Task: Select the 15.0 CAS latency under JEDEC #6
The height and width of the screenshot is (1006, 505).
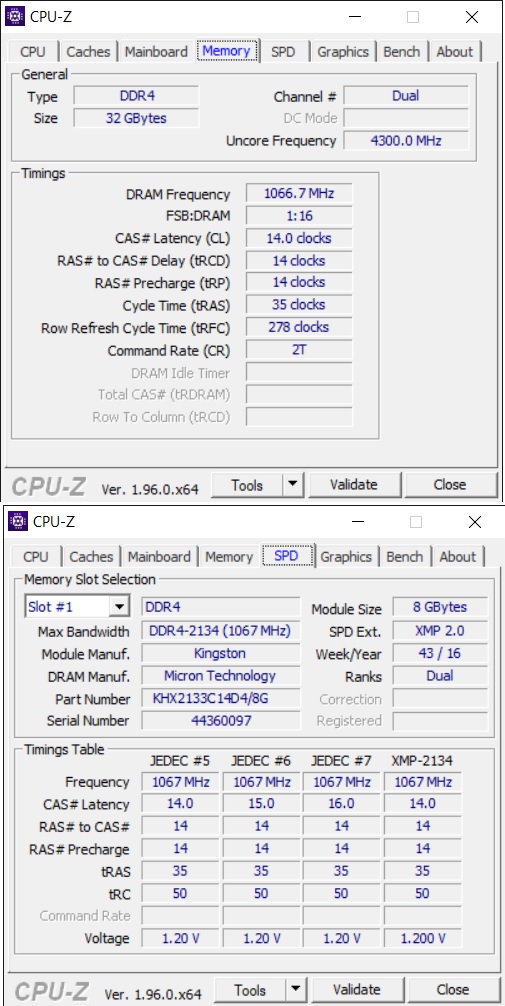Action: (261, 803)
